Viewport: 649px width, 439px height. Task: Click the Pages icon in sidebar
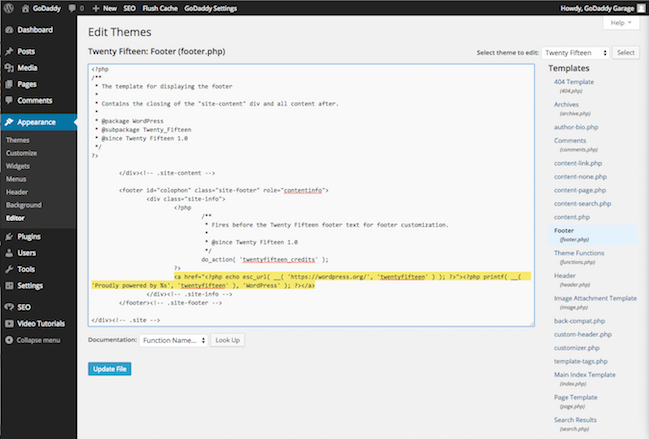click(x=9, y=84)
